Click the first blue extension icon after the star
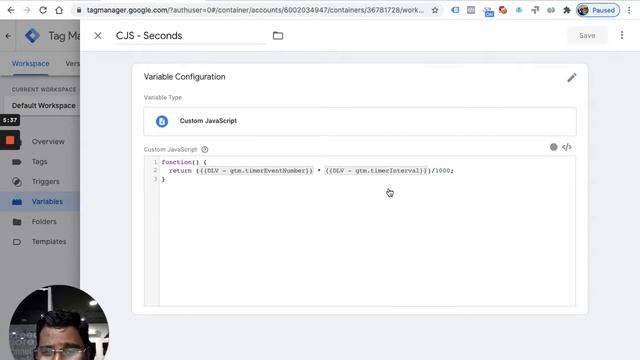The height and width of the screenshot is (360, 640). pyautogui.click(x=455, y=10)
